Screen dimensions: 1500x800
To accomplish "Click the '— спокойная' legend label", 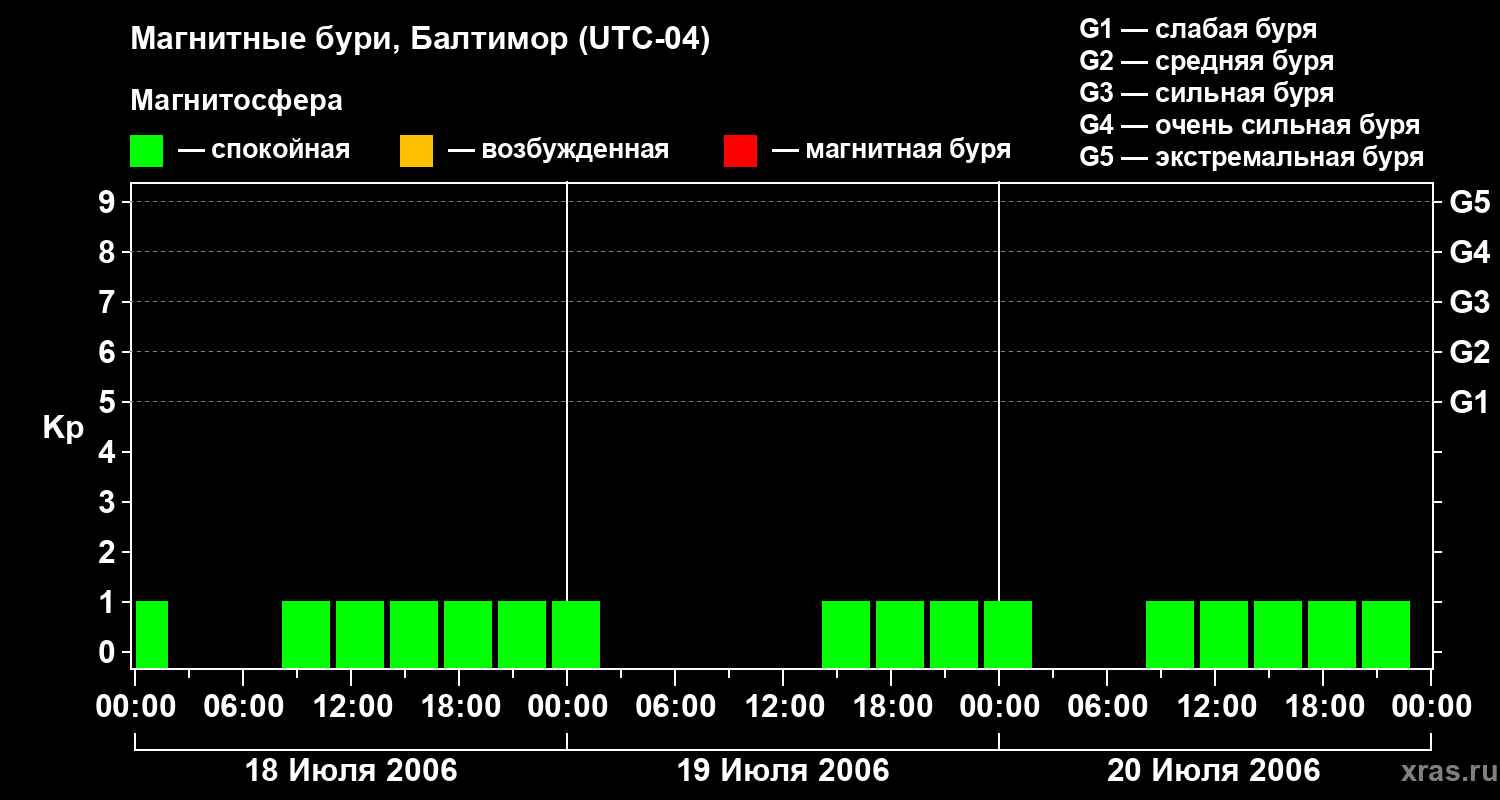I will click(264, 150).
